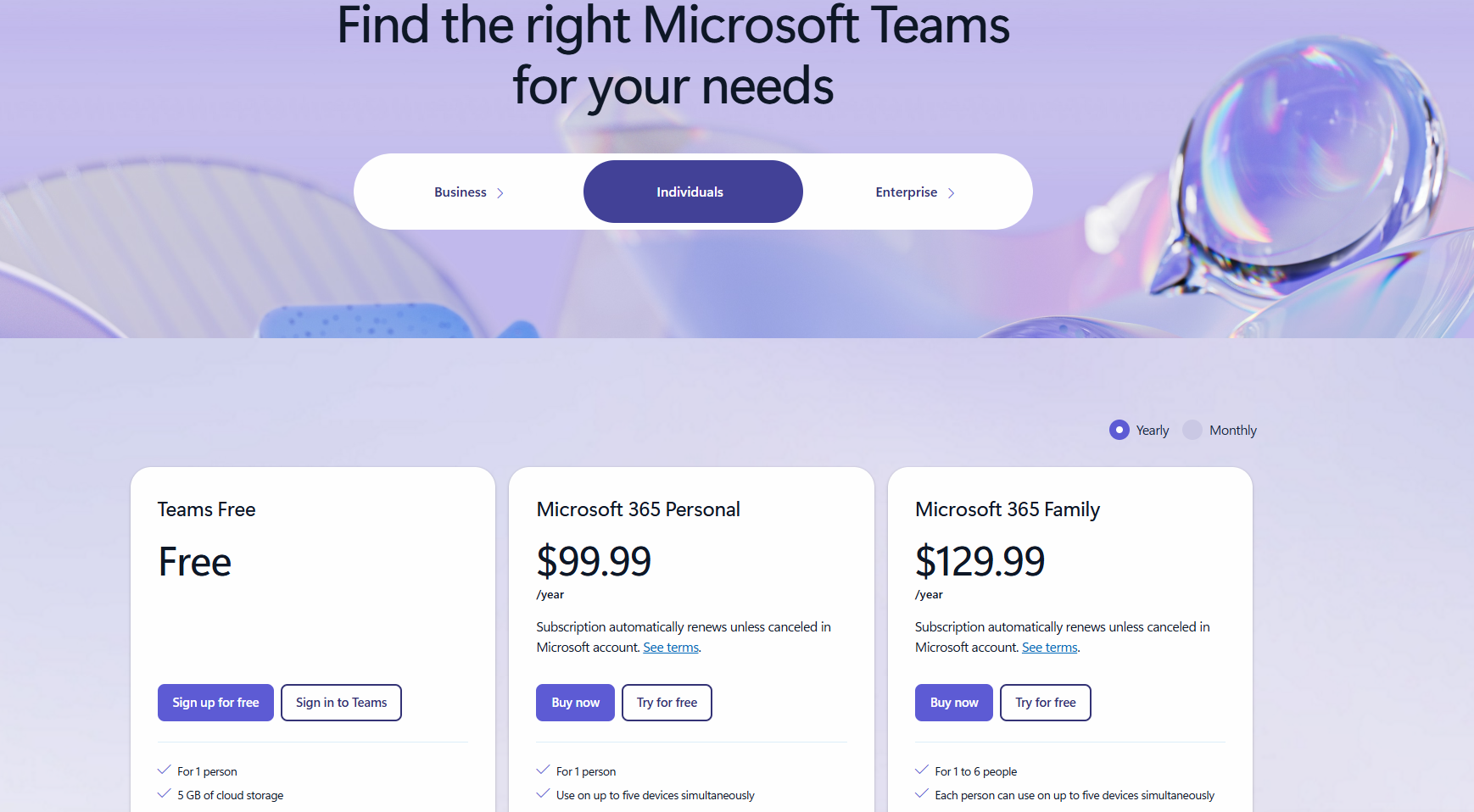Open See terms for Microsoft 365 Personal

[670, 647]
